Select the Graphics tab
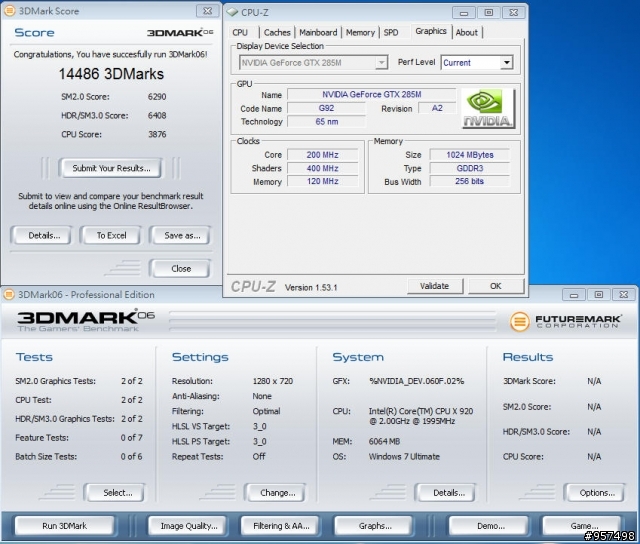The width and height of the screenshot is (640, 544). click(431, 31)
